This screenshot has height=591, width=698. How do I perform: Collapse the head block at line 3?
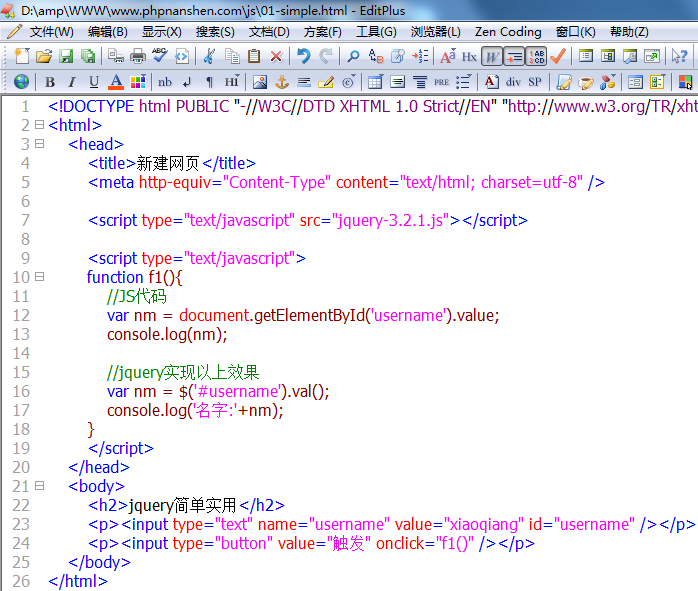click(40, 144)
